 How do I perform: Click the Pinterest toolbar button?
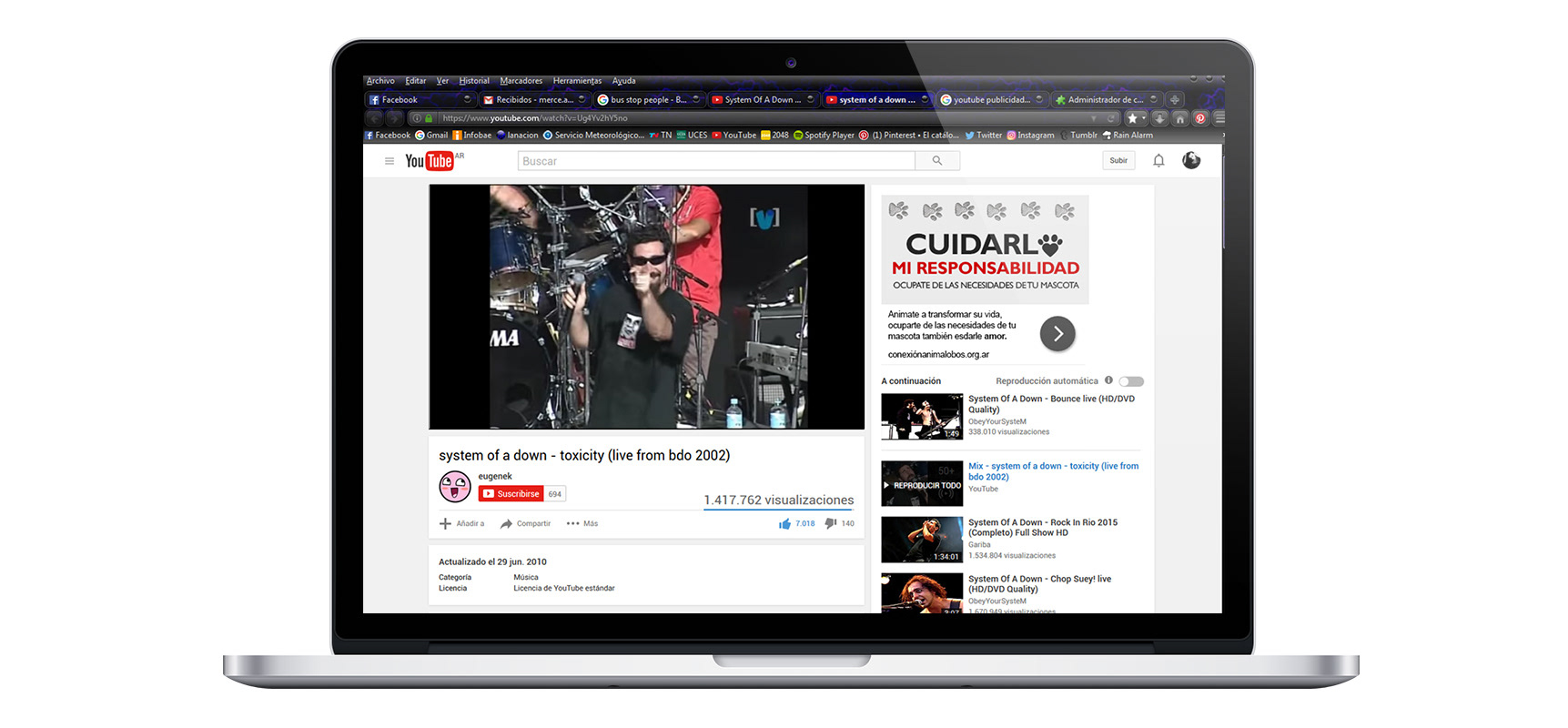tap(1200, 118)
